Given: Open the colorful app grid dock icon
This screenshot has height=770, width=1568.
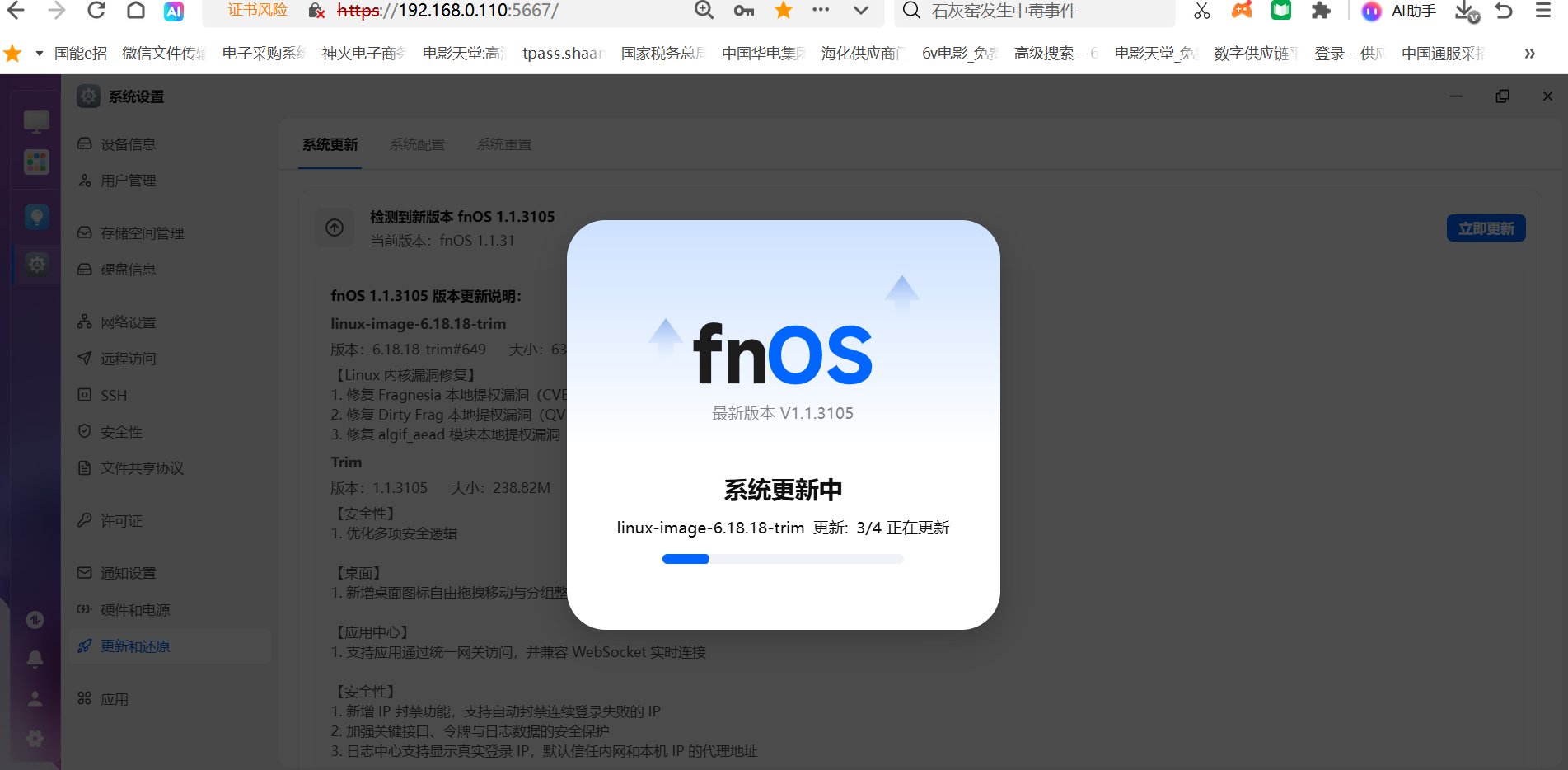Looking at the screenshot, I should click(36, 162).
